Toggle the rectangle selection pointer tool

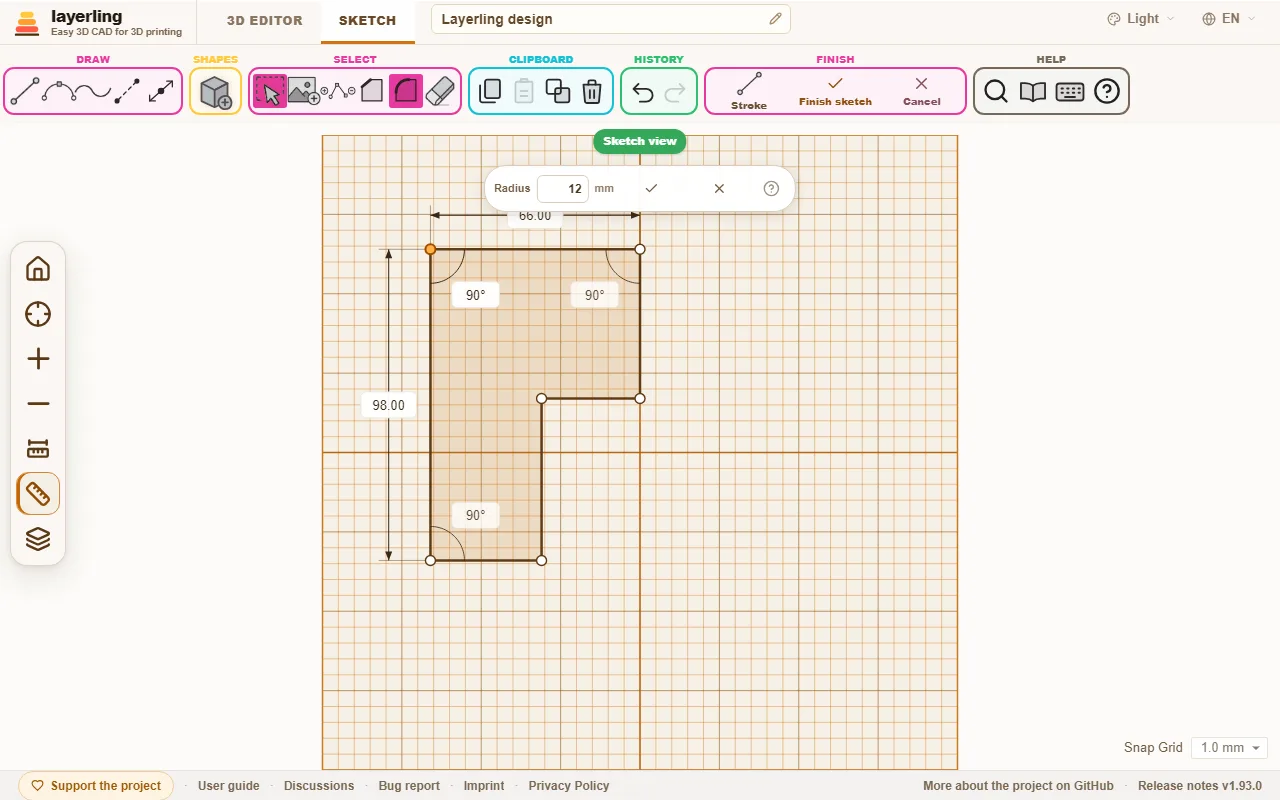click(x=270, y=92)
